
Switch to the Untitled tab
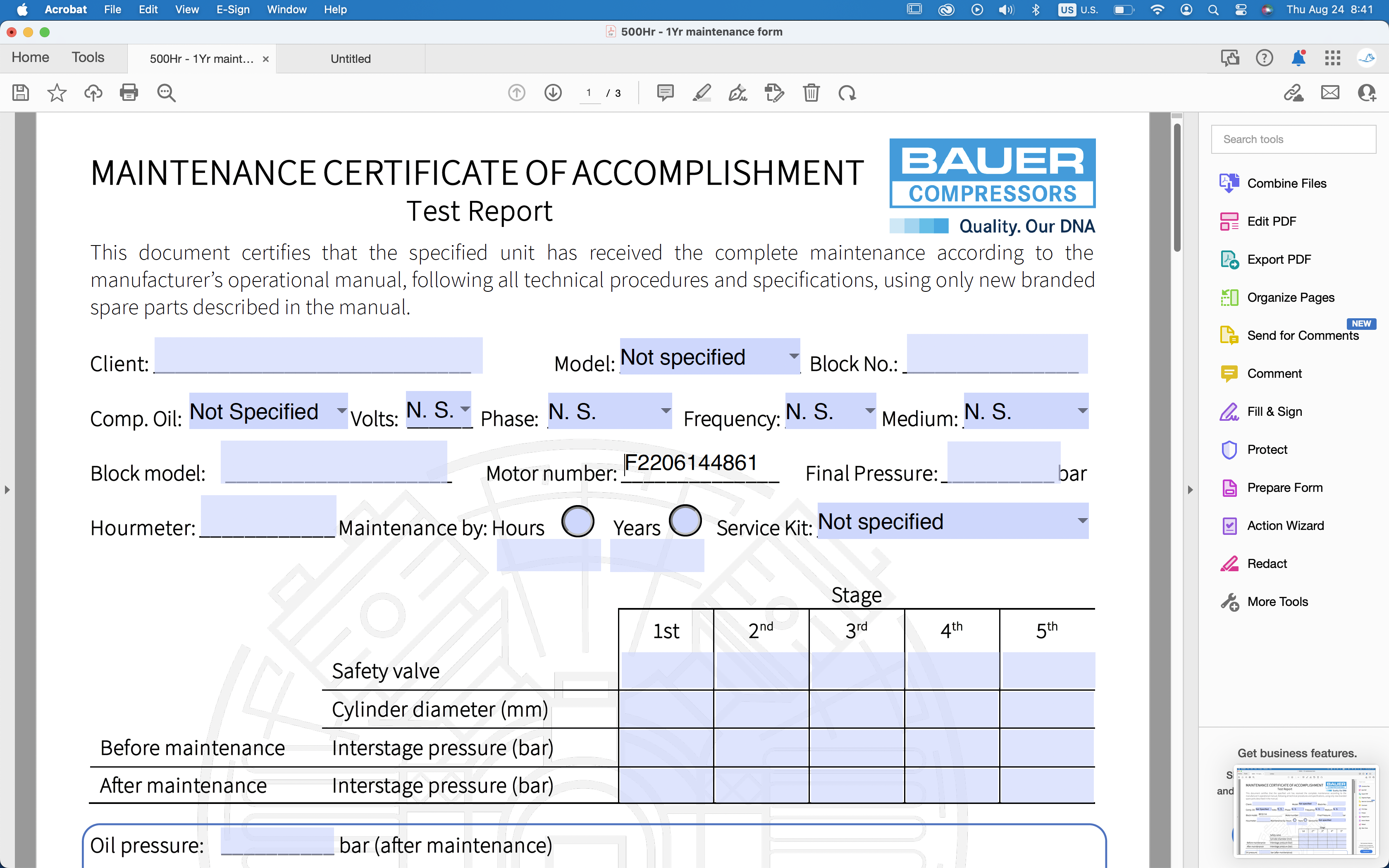[350, 59]
